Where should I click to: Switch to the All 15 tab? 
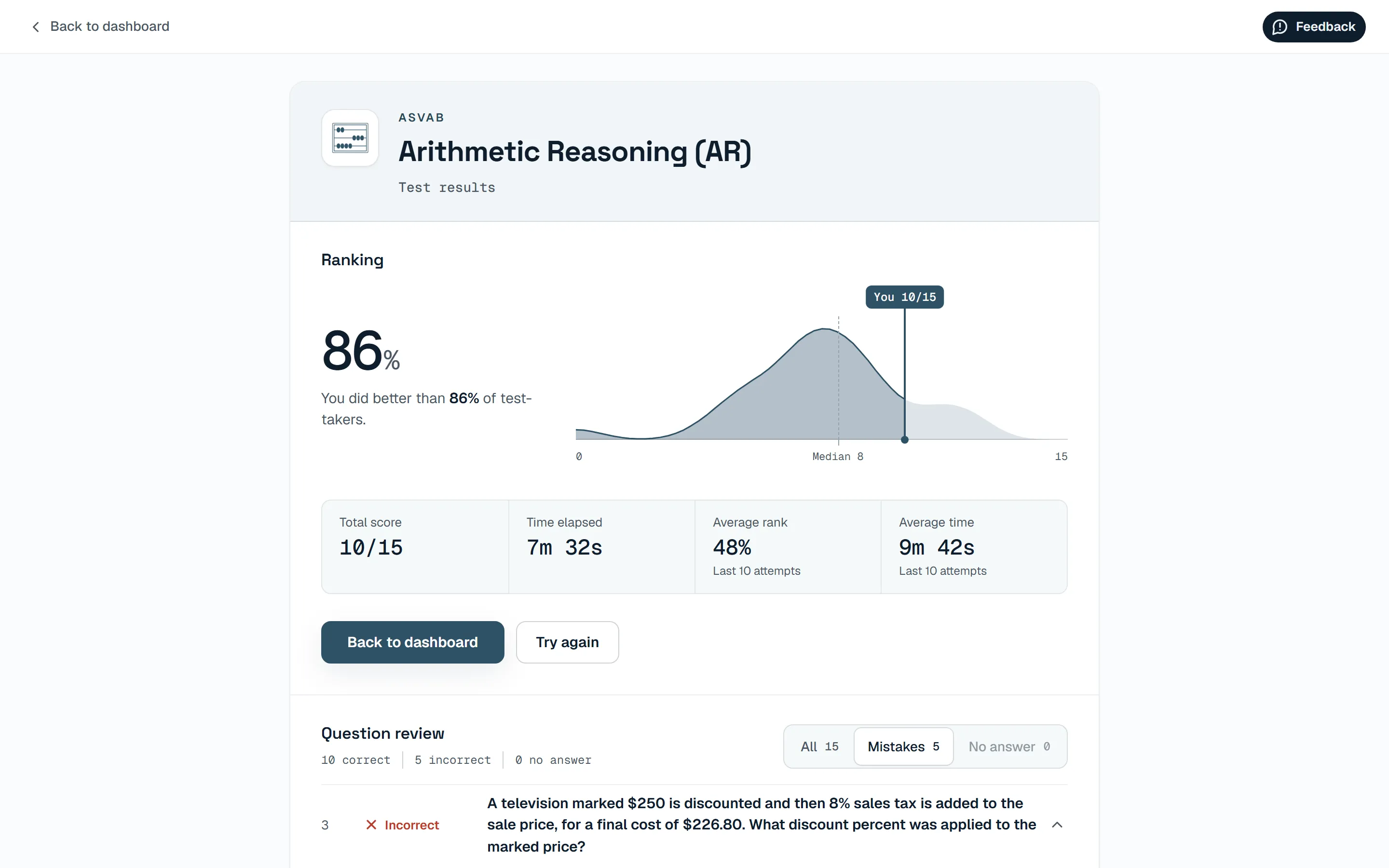coord(819,746)
